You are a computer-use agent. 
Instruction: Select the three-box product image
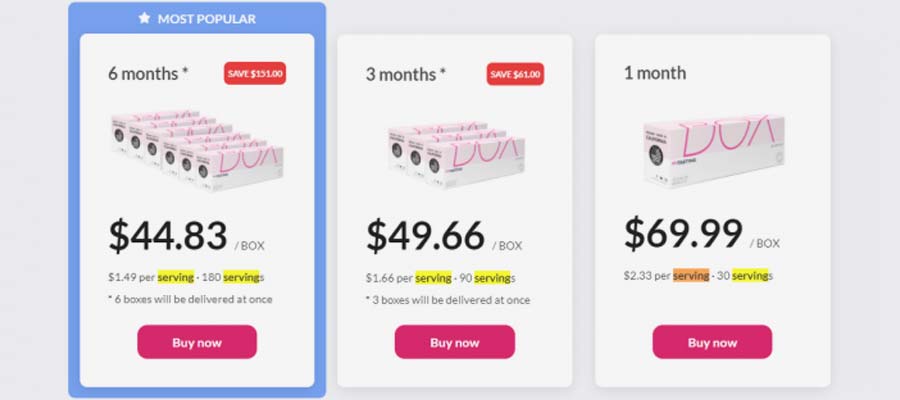[456, 153]
